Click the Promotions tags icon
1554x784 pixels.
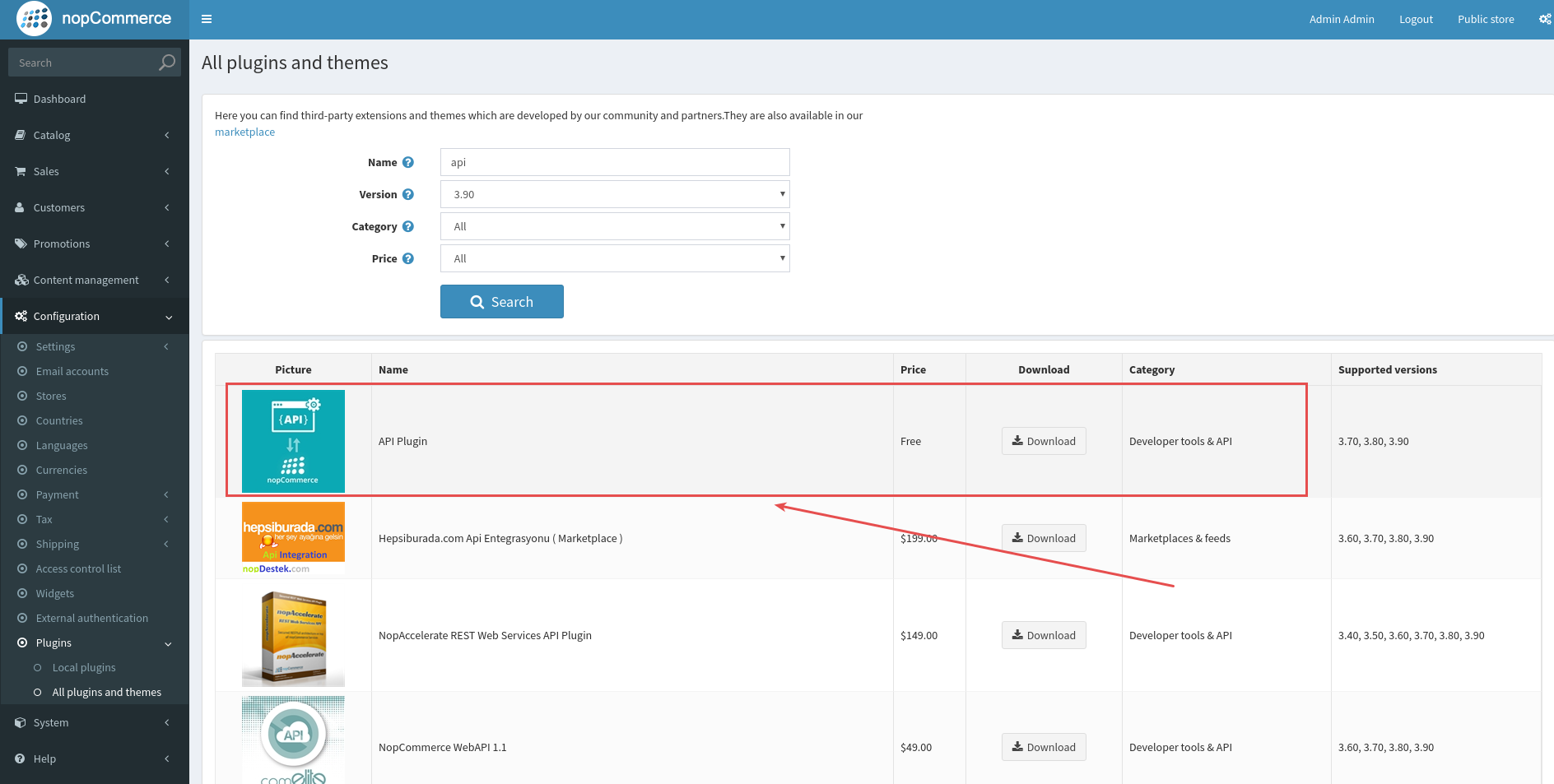pyautogui.click(x=21, y=244)
